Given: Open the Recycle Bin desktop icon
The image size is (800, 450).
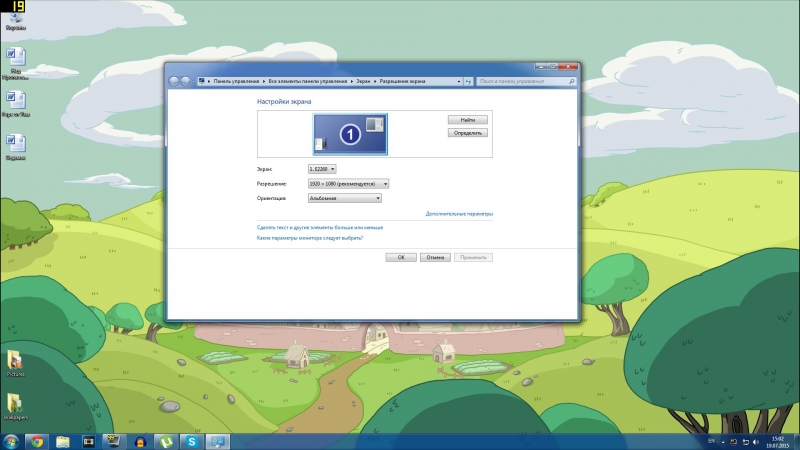Looking at the screenshot, I should 16,20.
